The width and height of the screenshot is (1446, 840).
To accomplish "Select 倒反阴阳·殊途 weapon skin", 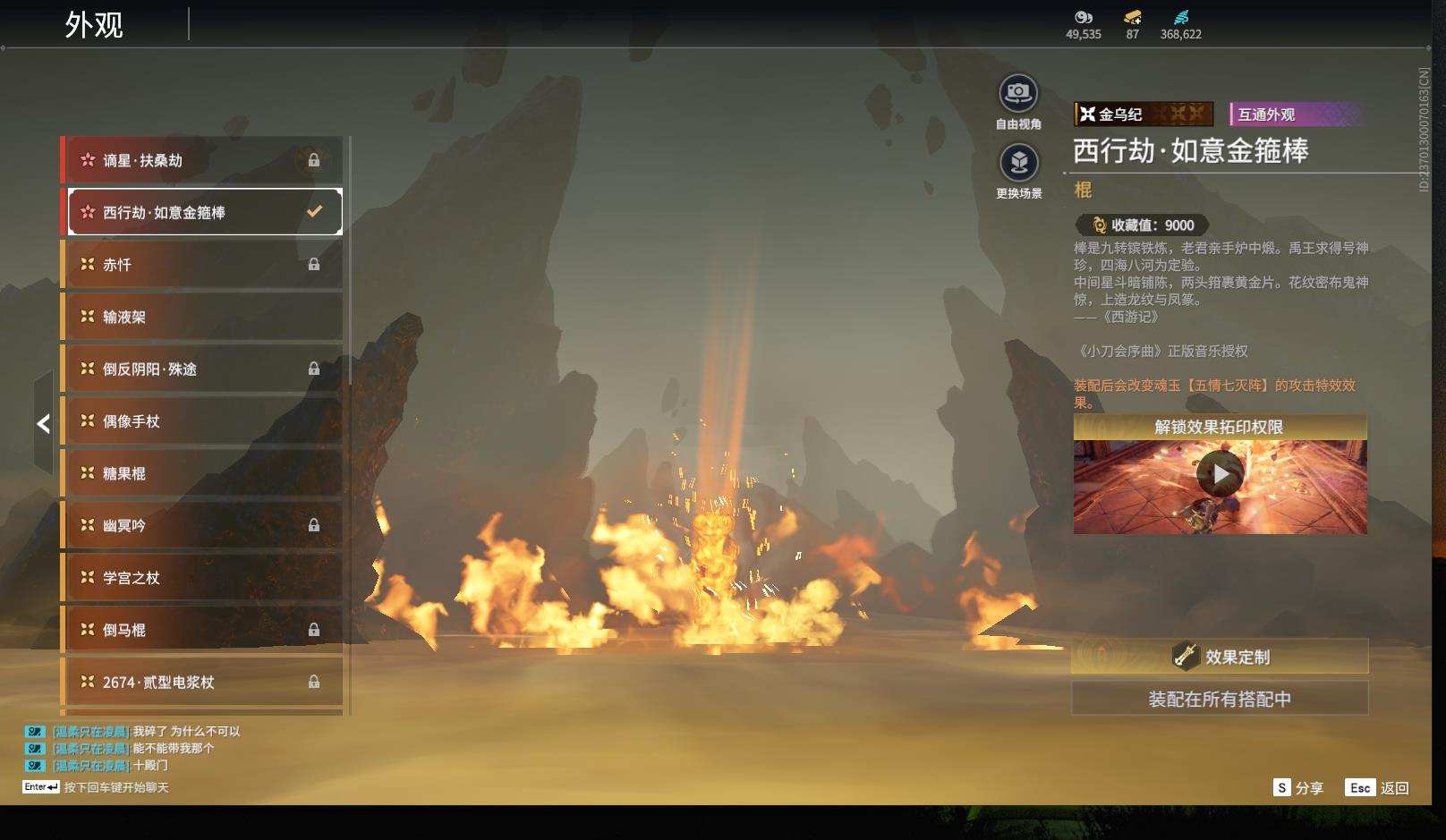I will pyautogui.click(x=202, y=369).
